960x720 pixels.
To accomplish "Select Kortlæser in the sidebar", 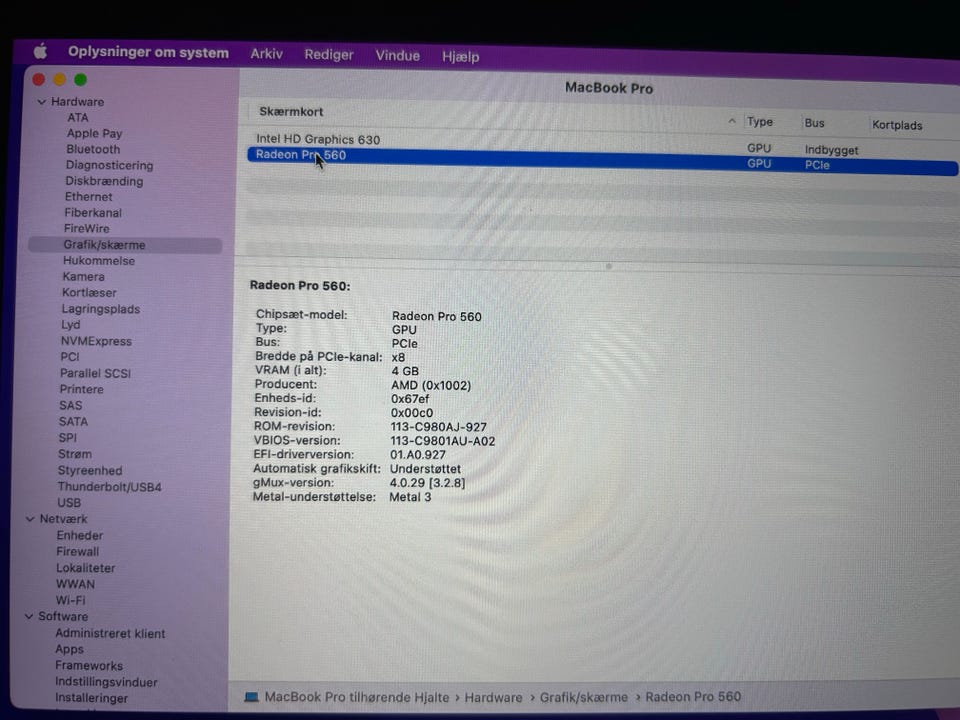I will tap(89, 293).
